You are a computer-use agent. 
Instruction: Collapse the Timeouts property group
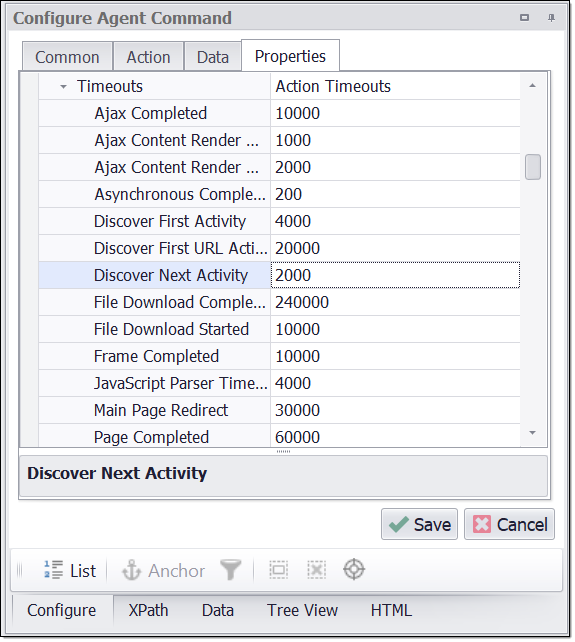click(63, 87)
